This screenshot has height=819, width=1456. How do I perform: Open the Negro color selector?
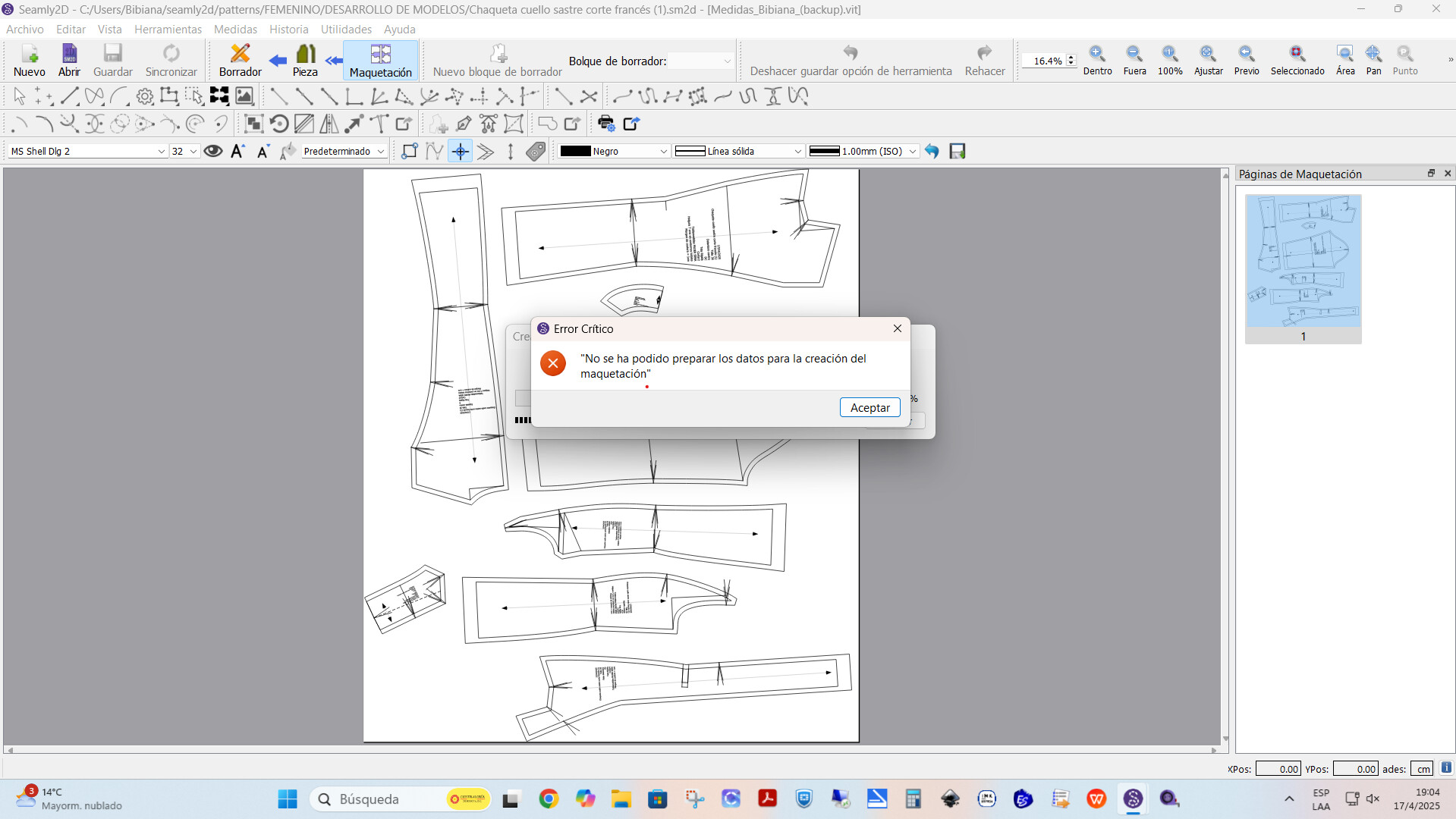coord(613,151)
